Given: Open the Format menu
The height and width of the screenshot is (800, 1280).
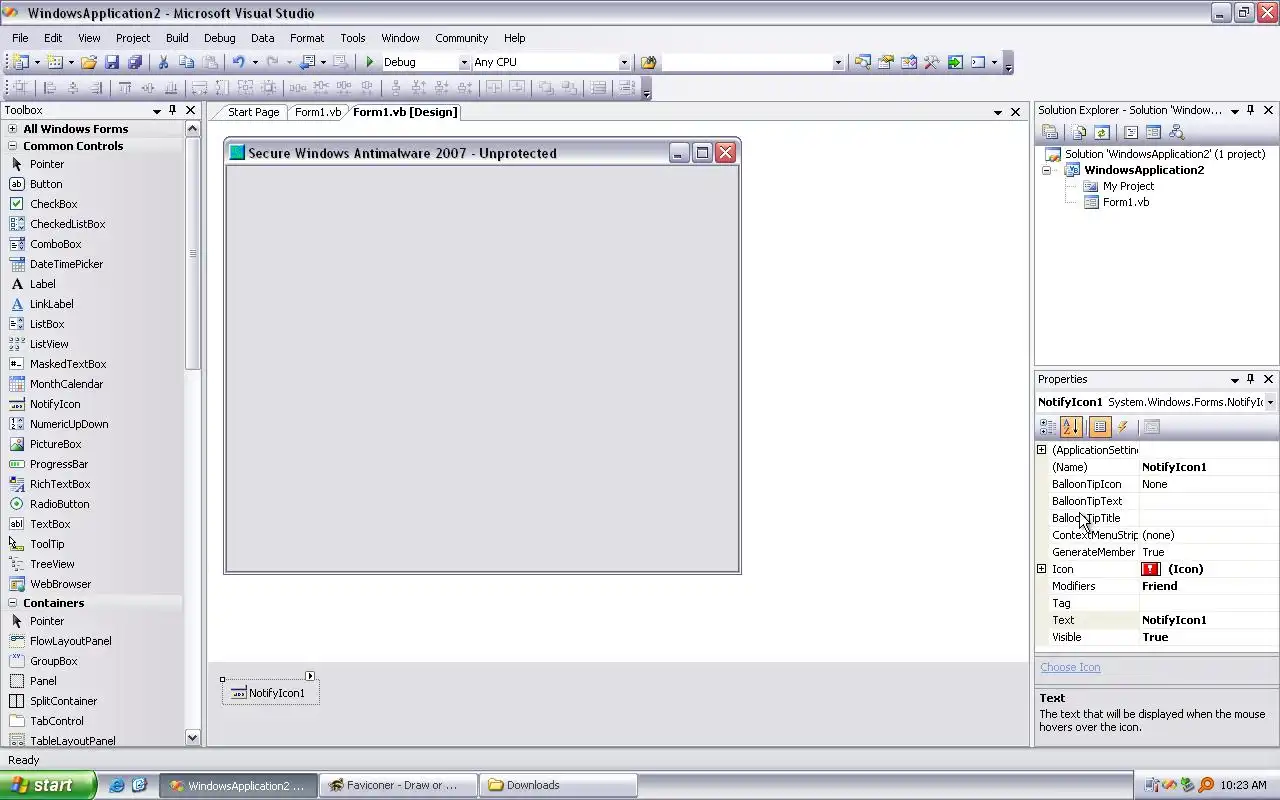Looking at the screenshot, I should tap(307, 38).
